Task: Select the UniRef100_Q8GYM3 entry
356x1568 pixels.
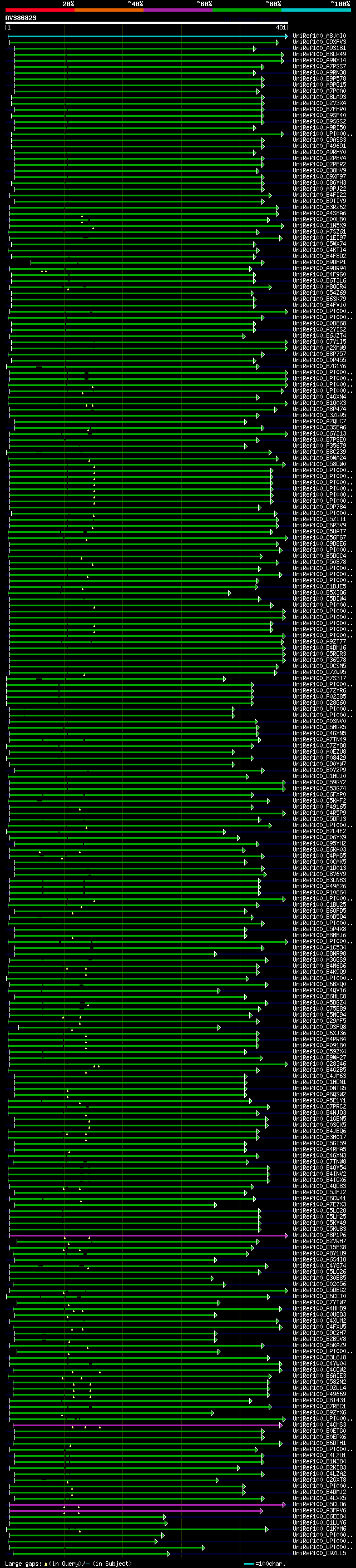Action: pos(319,182)
